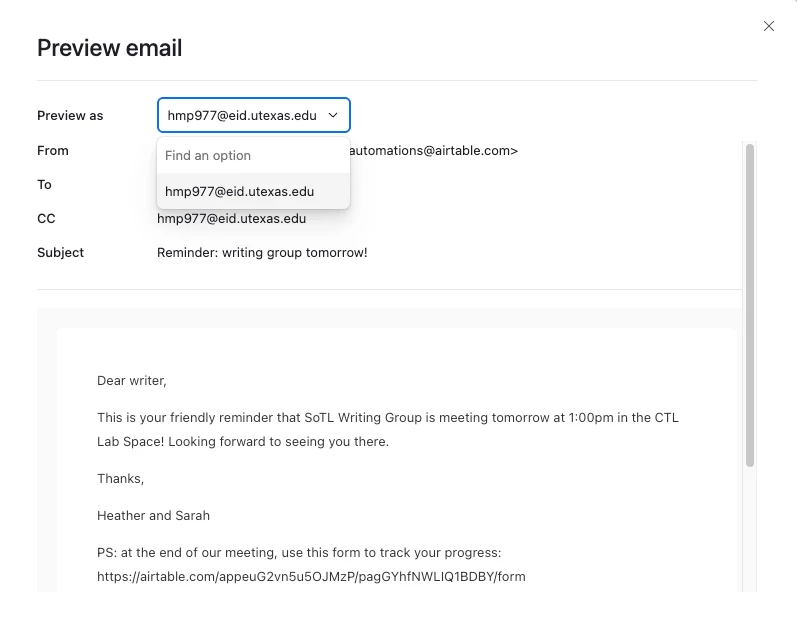
Task: Click the Subject field label
Action: (x=60, y=253)
